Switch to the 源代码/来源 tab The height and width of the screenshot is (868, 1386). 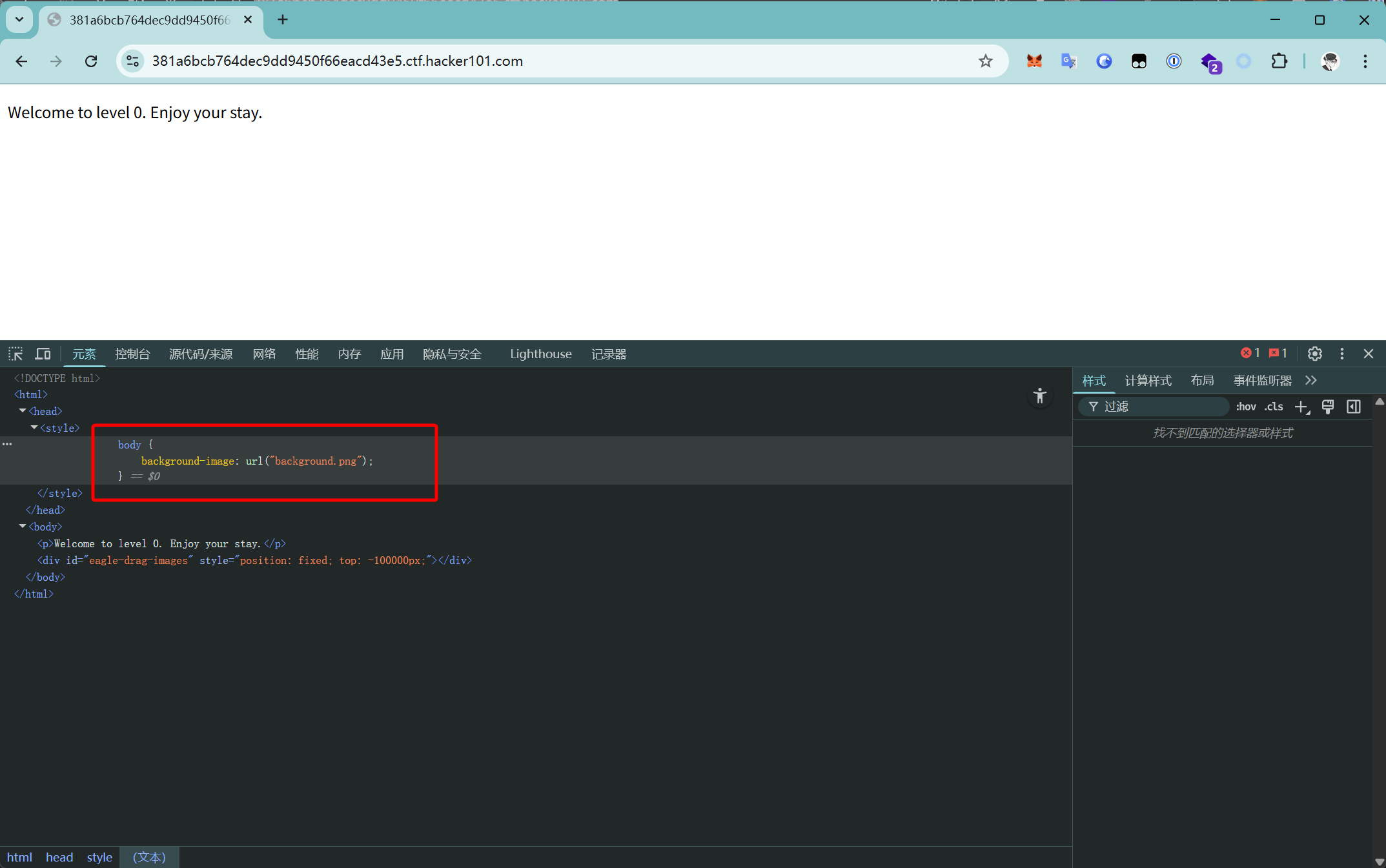click(x=201, y=354)
